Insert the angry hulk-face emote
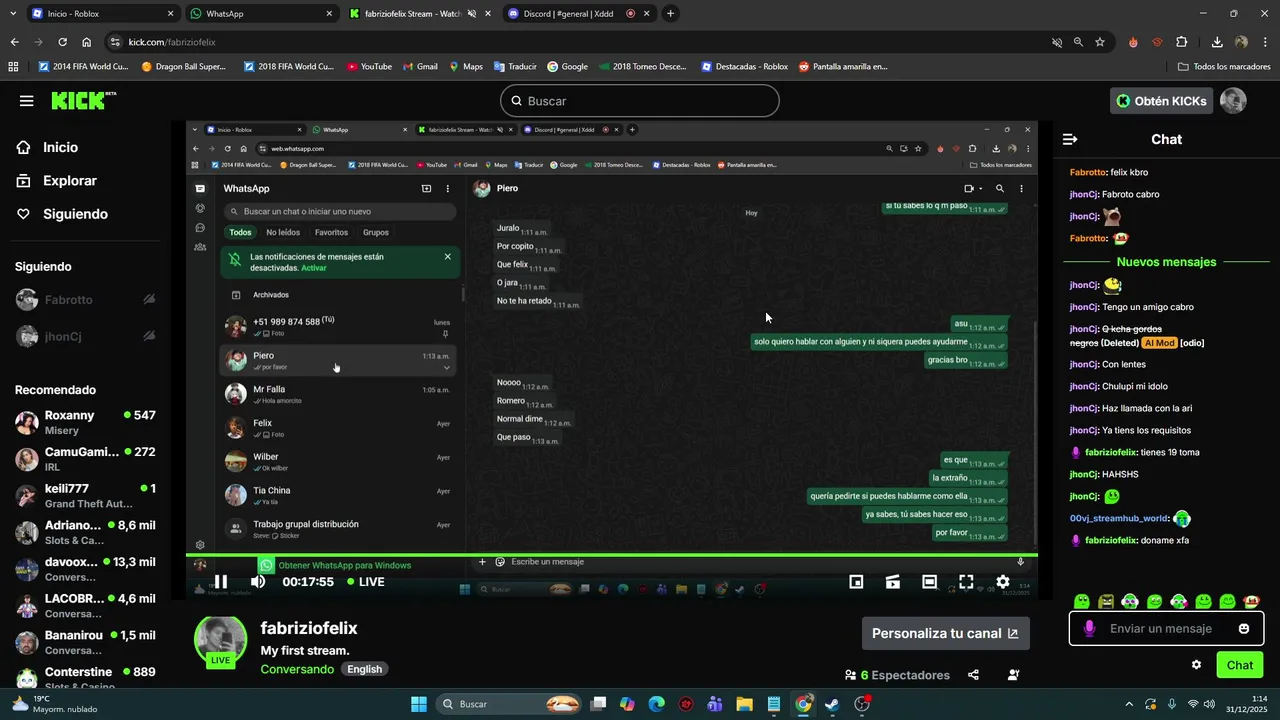This screenshot has width=1280, height=720. pos(1106,601)
